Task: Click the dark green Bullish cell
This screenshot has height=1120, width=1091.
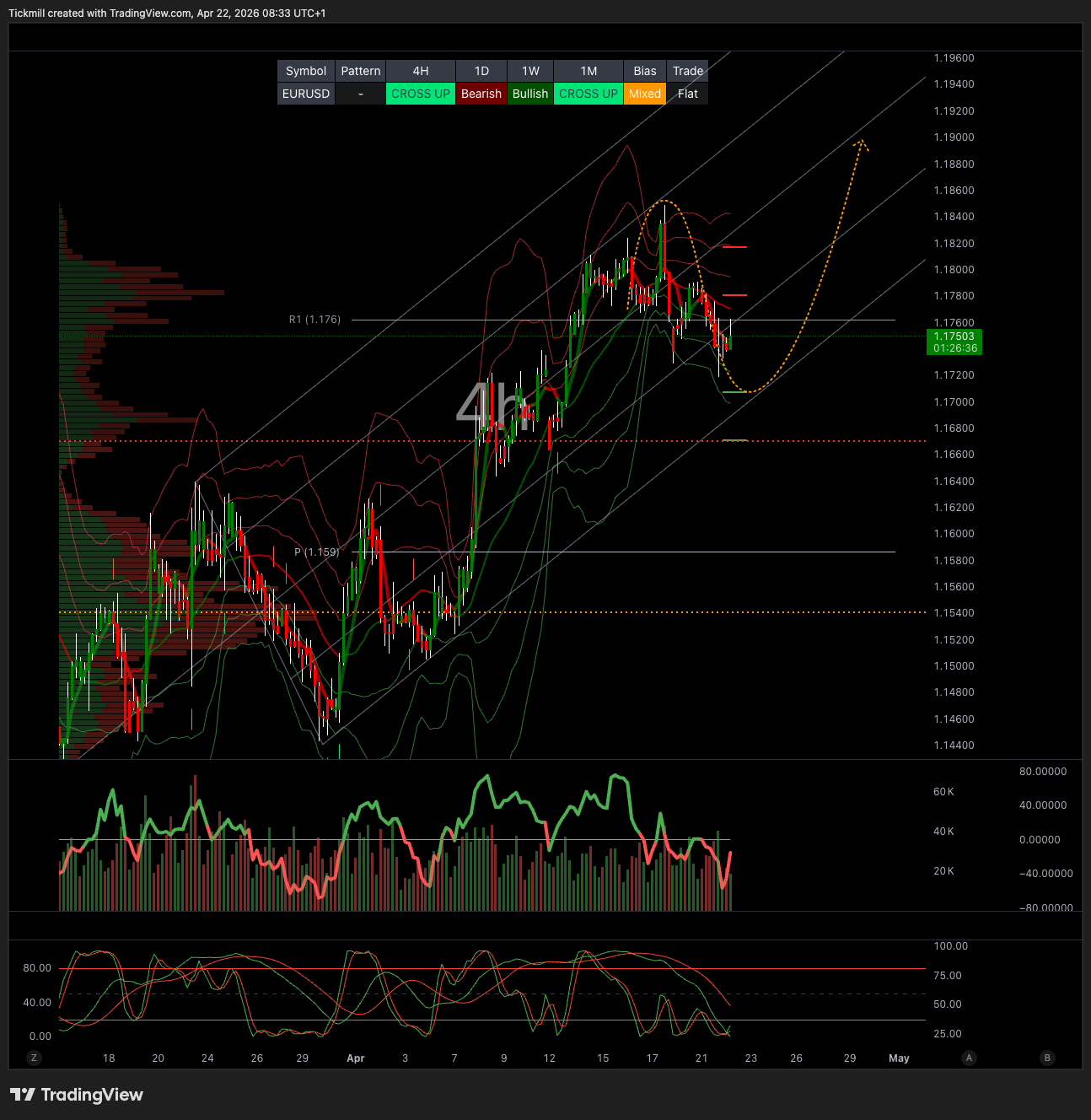Action: point(530,94)
